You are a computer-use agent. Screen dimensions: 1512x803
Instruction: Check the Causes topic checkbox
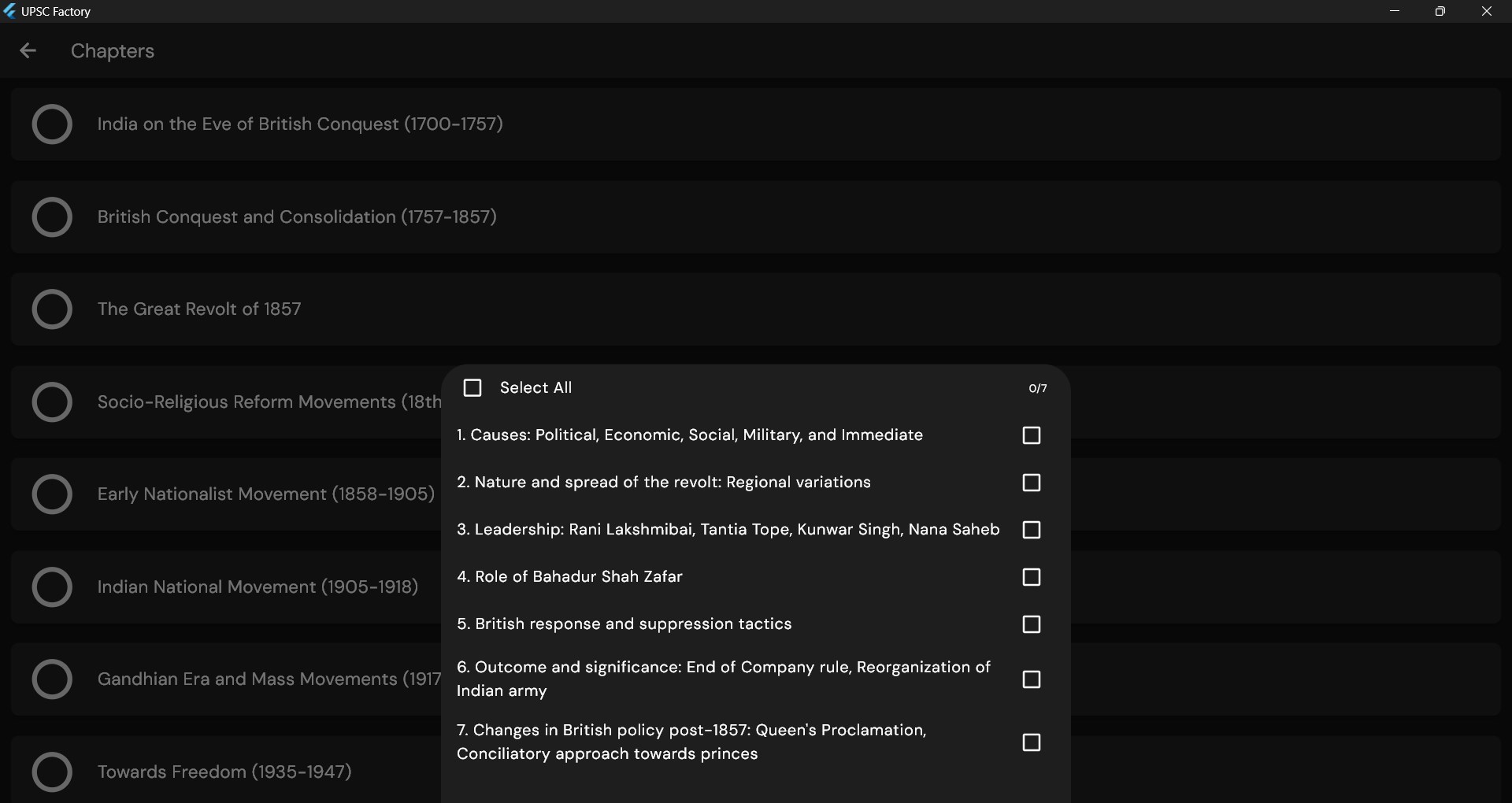pyautogui.click(x=1031, y=435)
